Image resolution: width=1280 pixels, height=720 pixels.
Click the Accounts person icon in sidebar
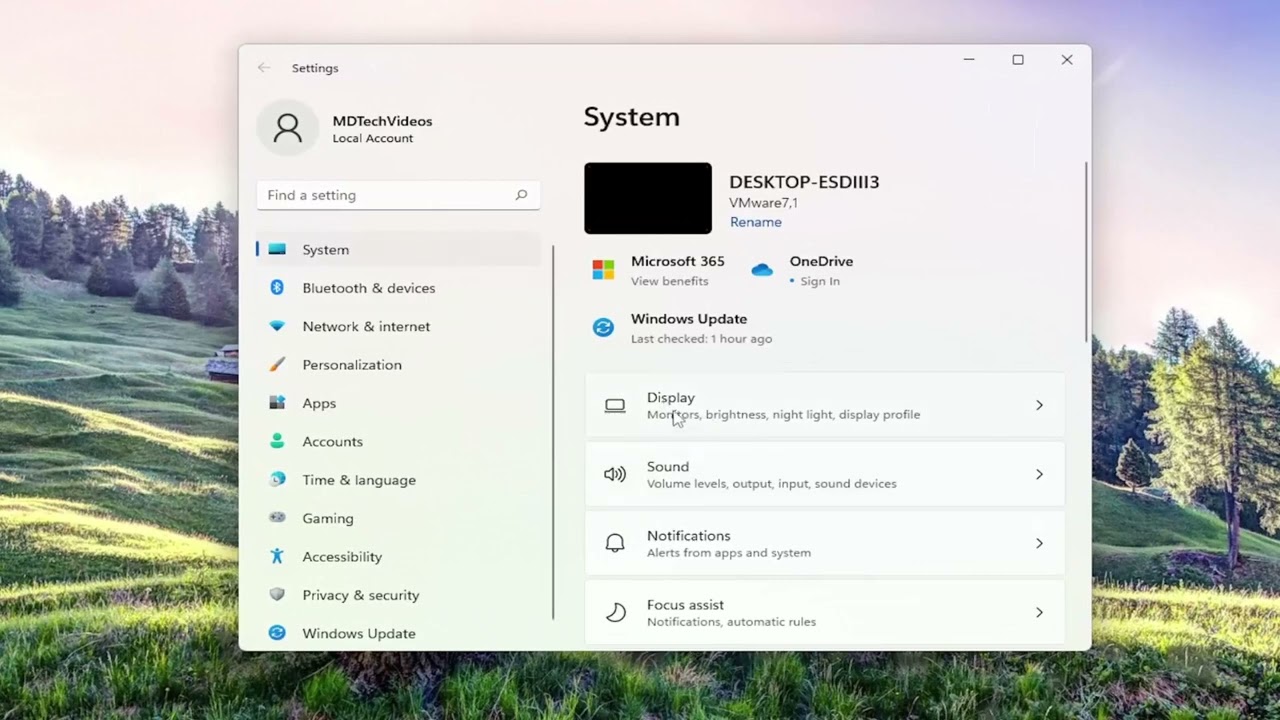point(277,441)
